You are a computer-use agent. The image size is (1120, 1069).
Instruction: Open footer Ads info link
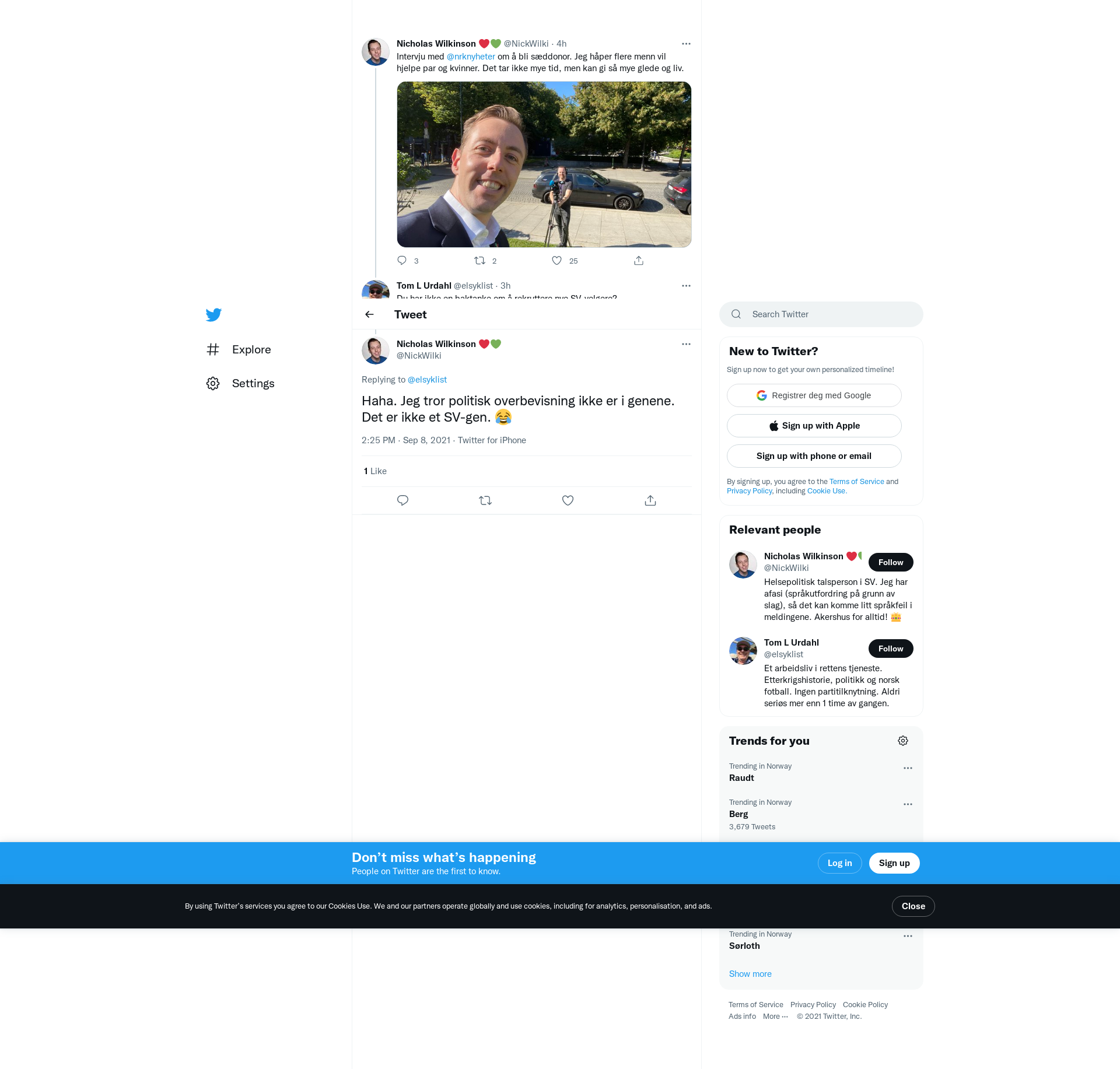742,1017
